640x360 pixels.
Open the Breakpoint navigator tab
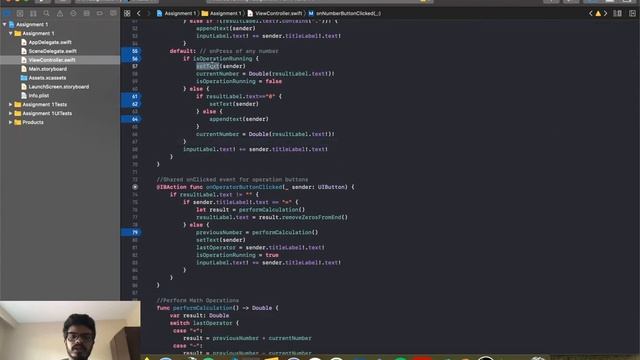[100, 13]
